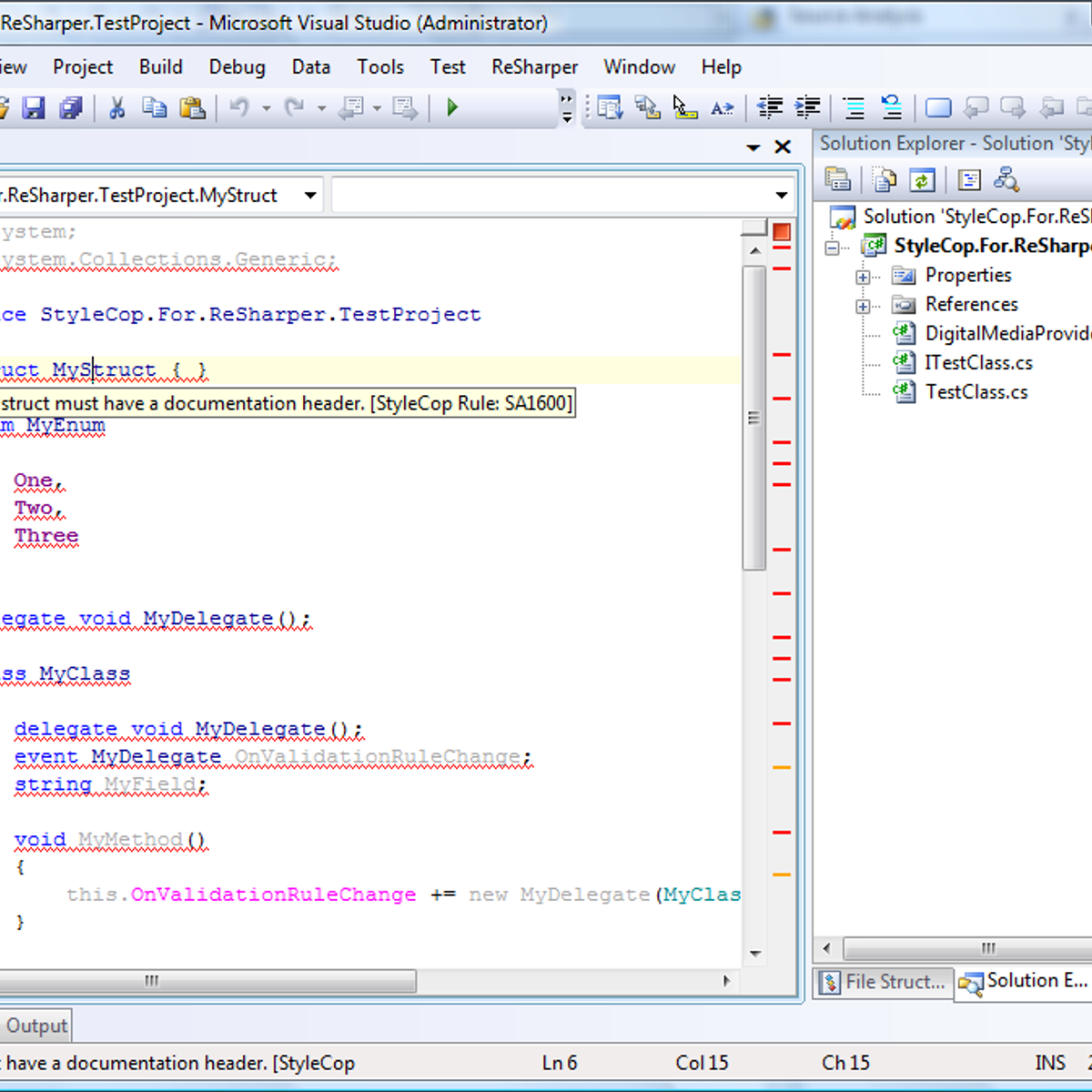Click the editor horizontal scrollbar thumb
This screenshot has width=1092, height=1092.
point(207,981)
